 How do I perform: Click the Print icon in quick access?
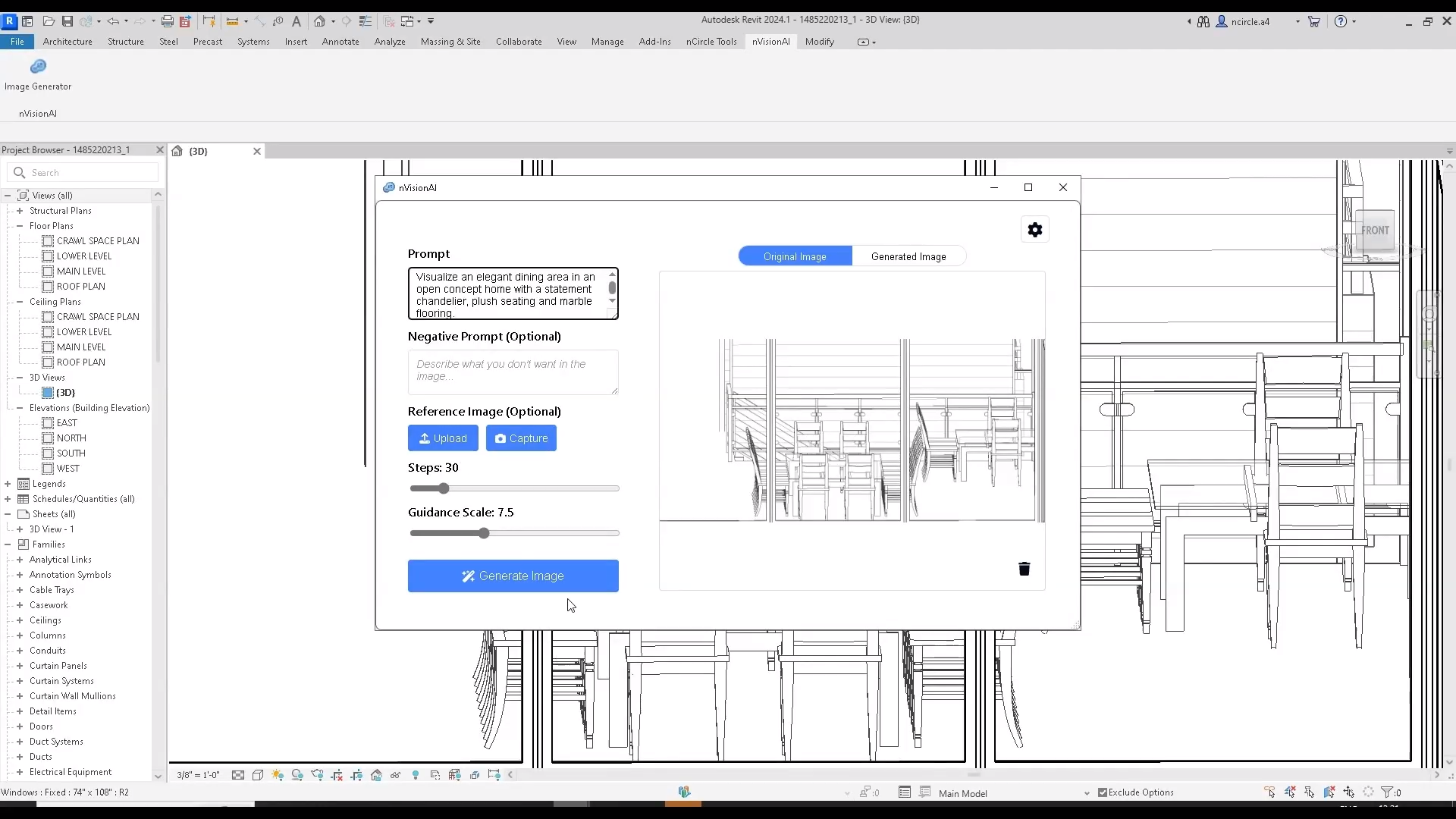click(168, 21)
